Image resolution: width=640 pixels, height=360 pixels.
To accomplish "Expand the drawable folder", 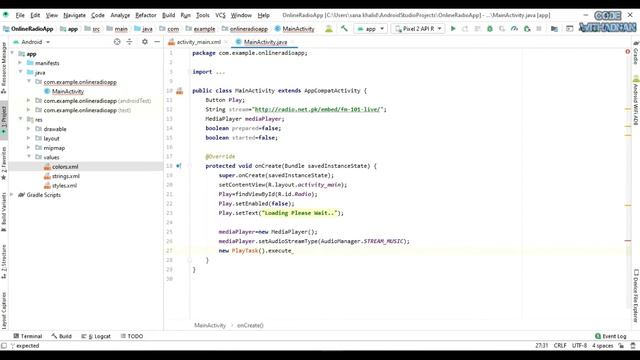I will (x=29, y=129).
